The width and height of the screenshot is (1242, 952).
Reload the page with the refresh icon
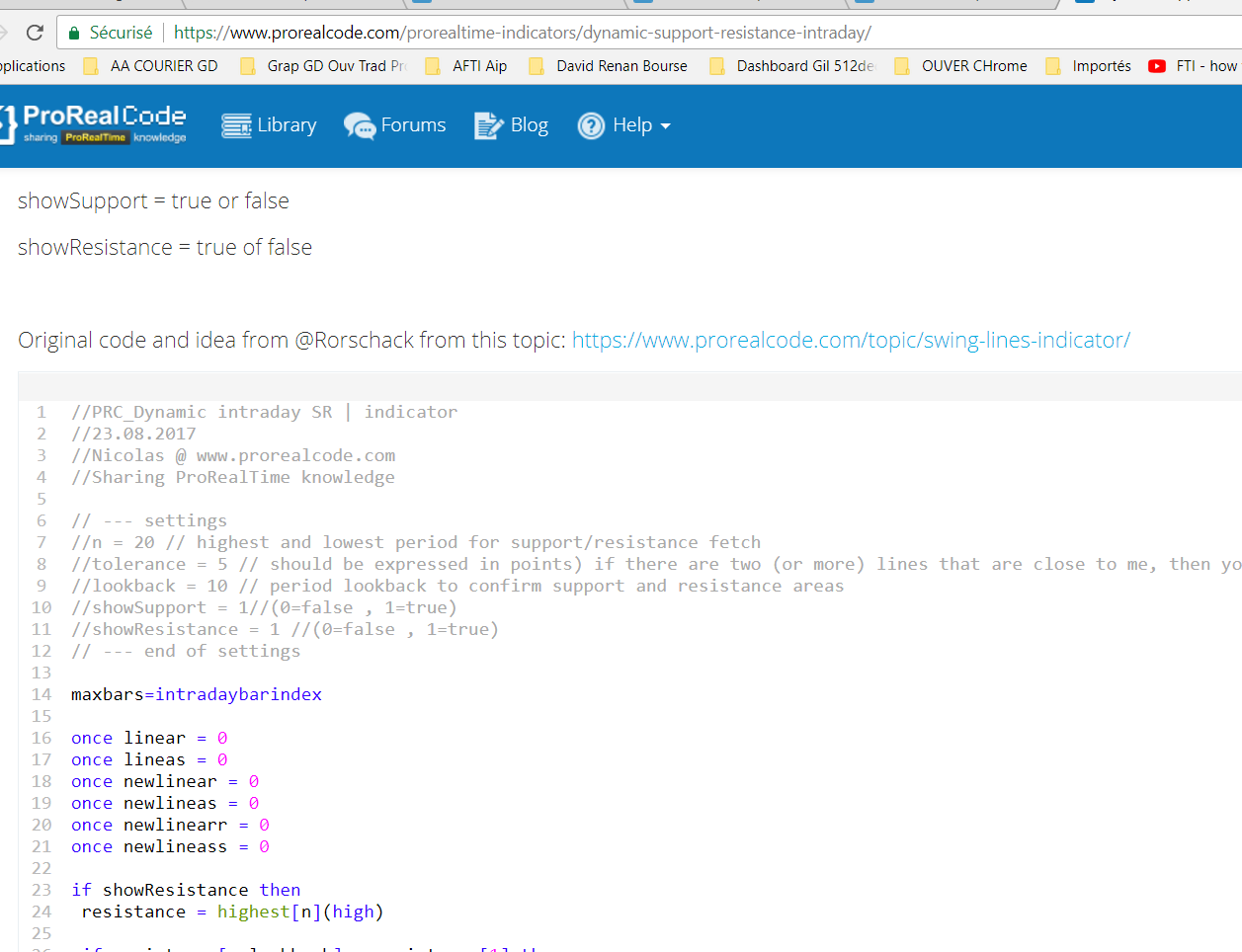point(35,33)
